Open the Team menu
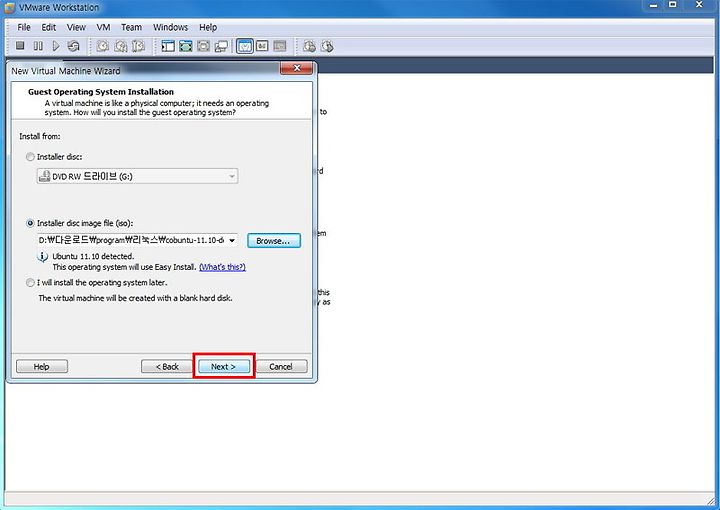The height and width of the screenshot is (510, 720). click(x=131, y=28)
